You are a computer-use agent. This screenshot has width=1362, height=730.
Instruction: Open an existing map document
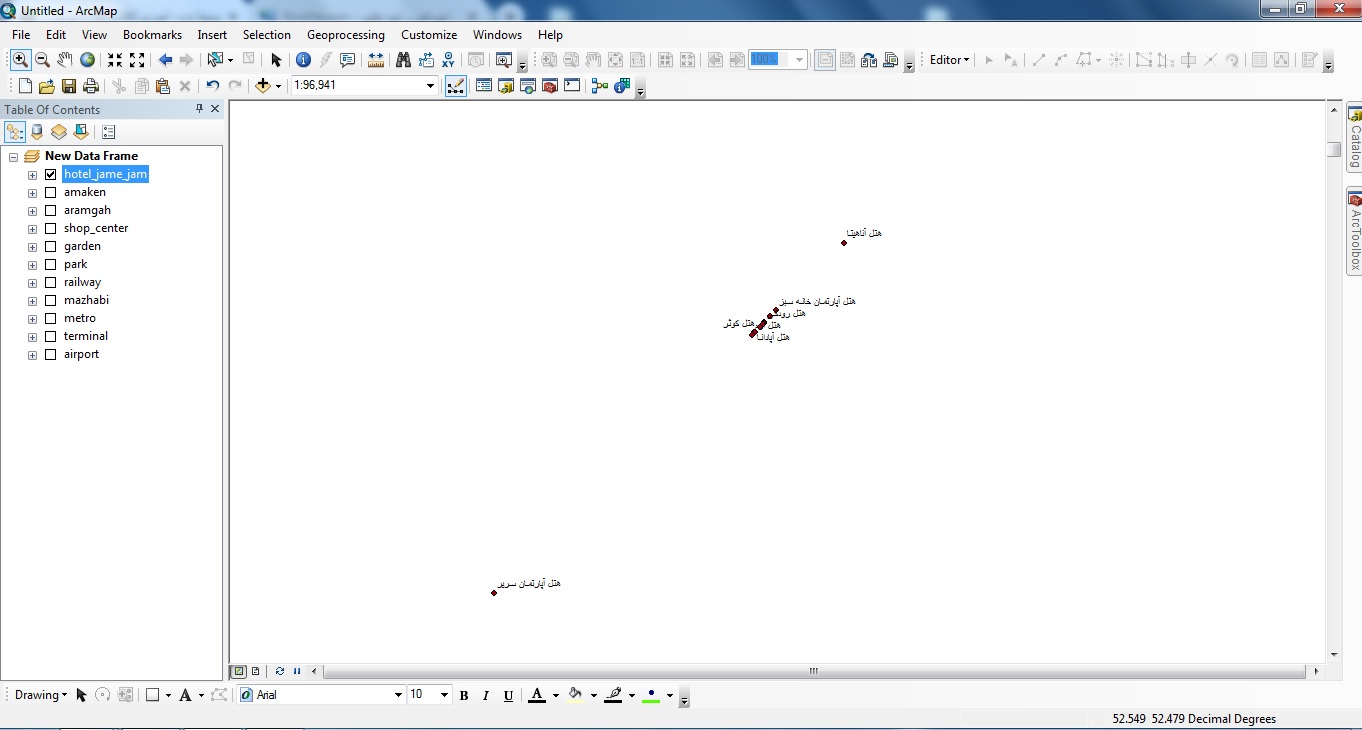pos(47,86)
